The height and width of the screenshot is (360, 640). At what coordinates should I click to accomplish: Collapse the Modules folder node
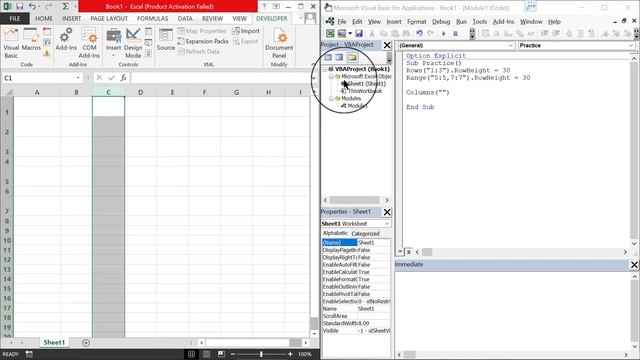tap(331, 99)
